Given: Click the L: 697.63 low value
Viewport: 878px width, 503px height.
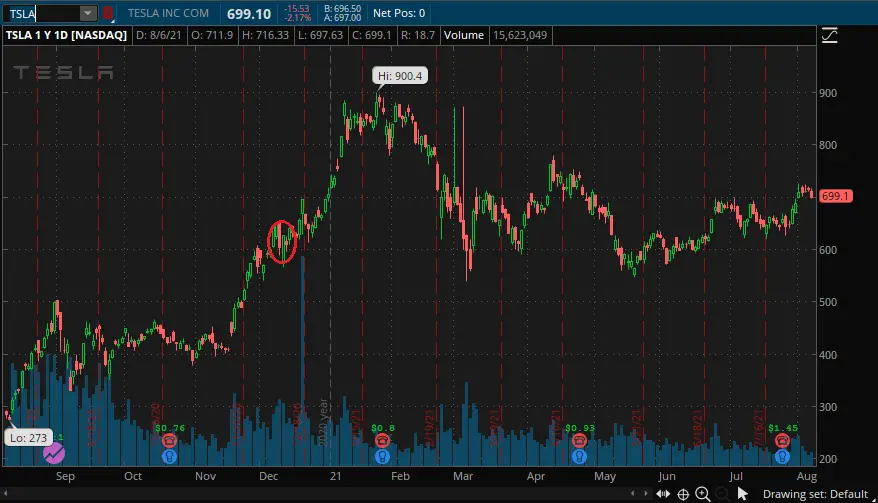Looking at the screenshot, I should point(320,35).
